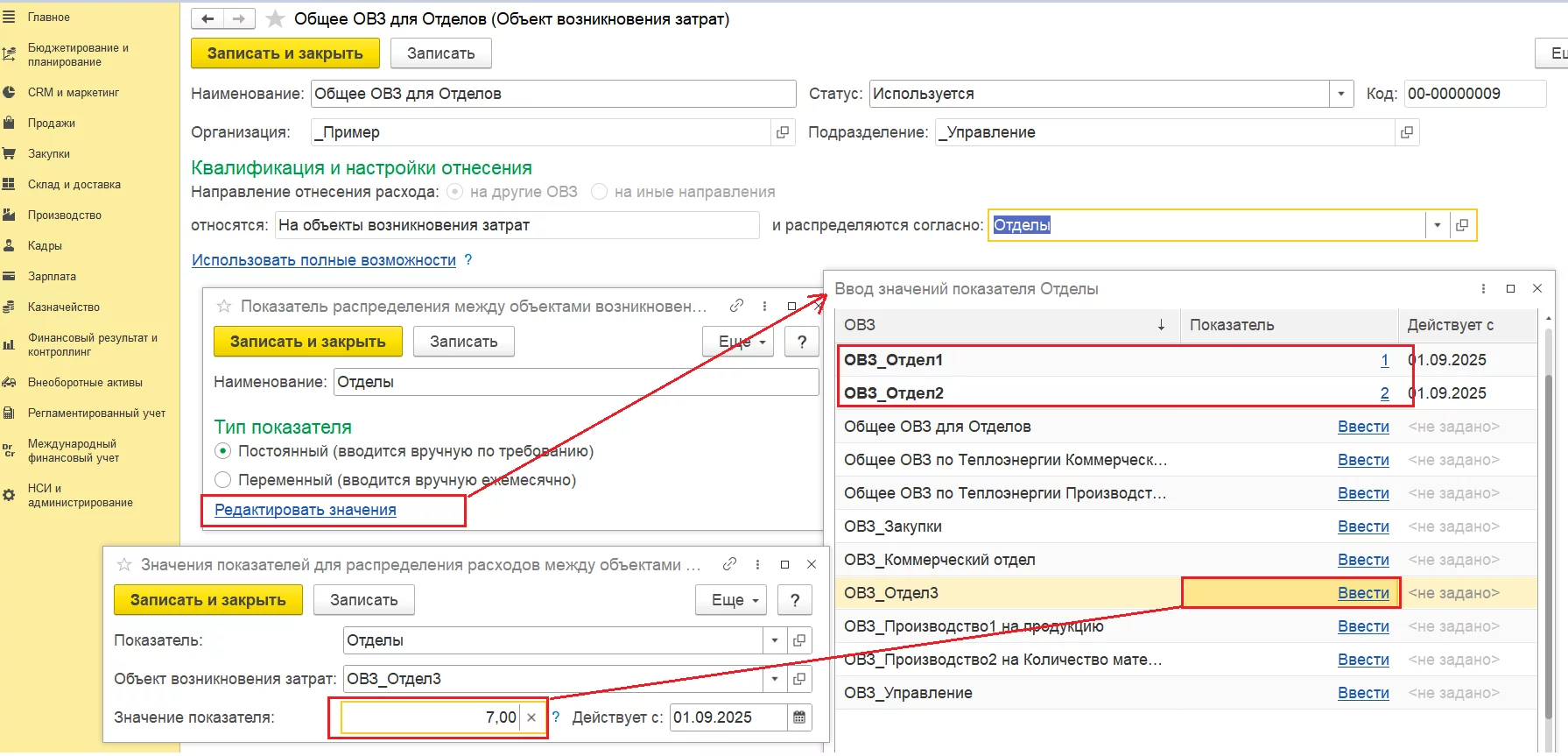1568x756 pixels.
Task: Open linked form of Отделы distribution field
Action: click(x=1461, y=225)
